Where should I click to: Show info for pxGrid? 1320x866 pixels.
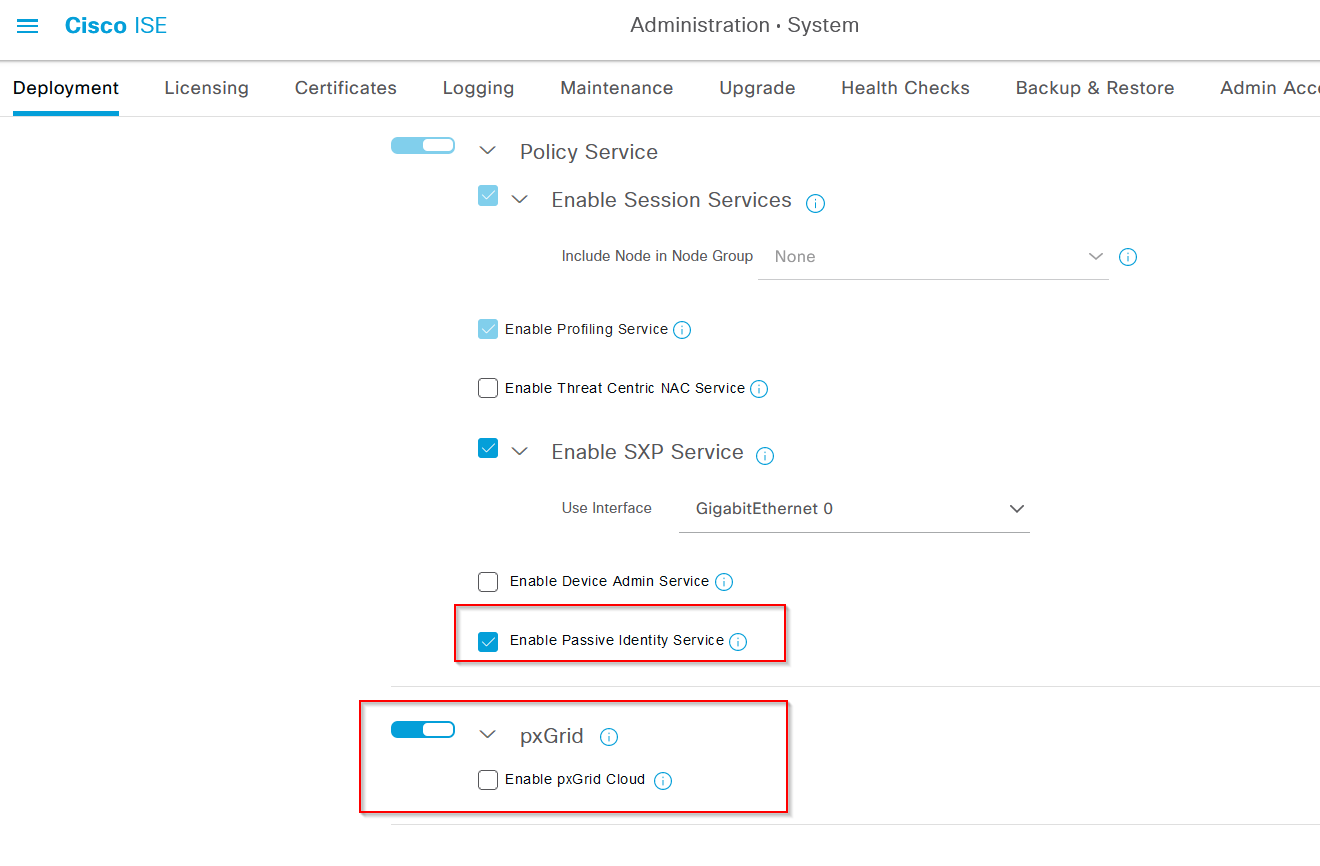(x=609, y=738)
